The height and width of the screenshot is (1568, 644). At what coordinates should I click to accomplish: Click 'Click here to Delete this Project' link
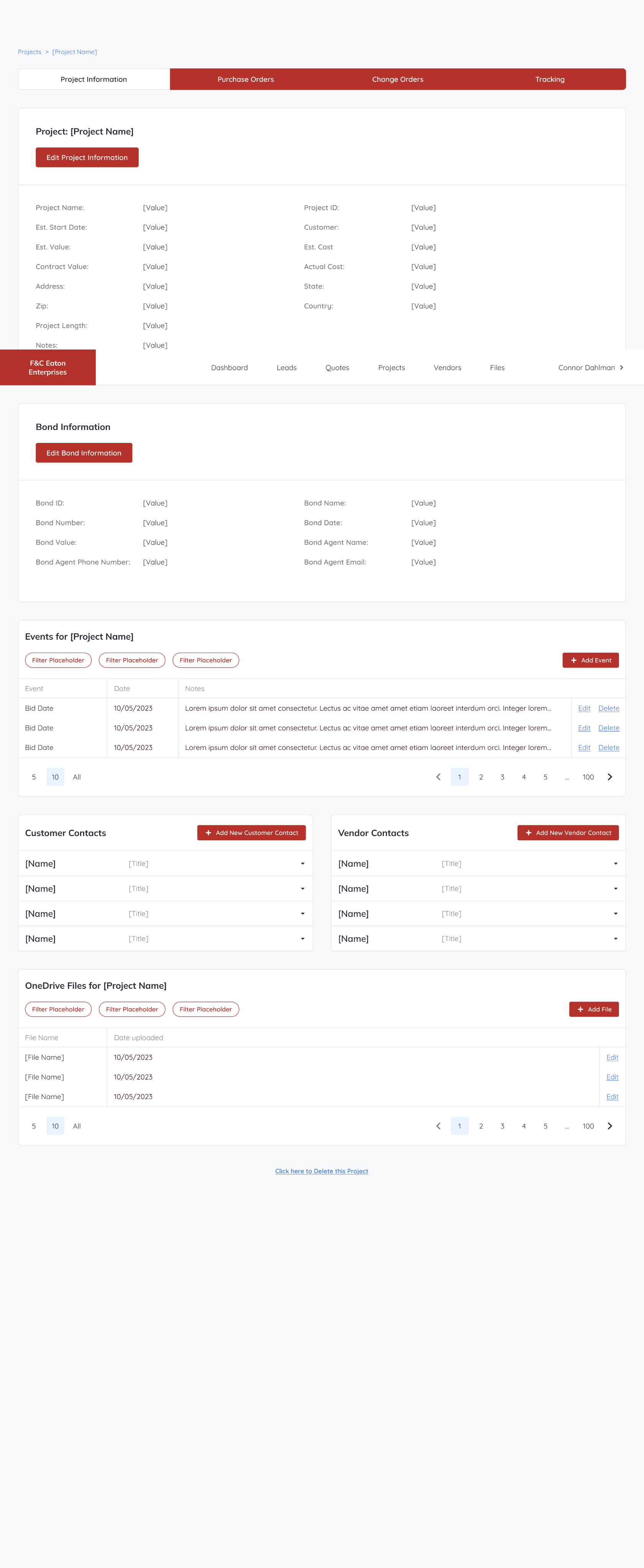(321, 1171)
